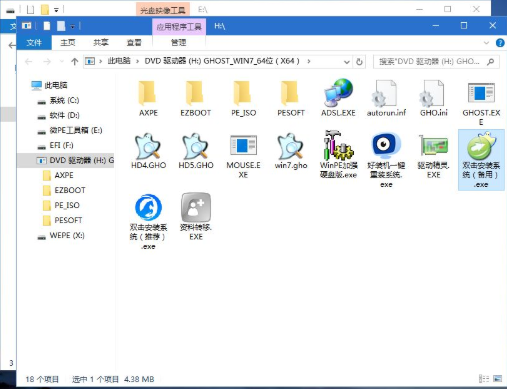Select the win7.gho ghost image file

(x=291, y=146)
